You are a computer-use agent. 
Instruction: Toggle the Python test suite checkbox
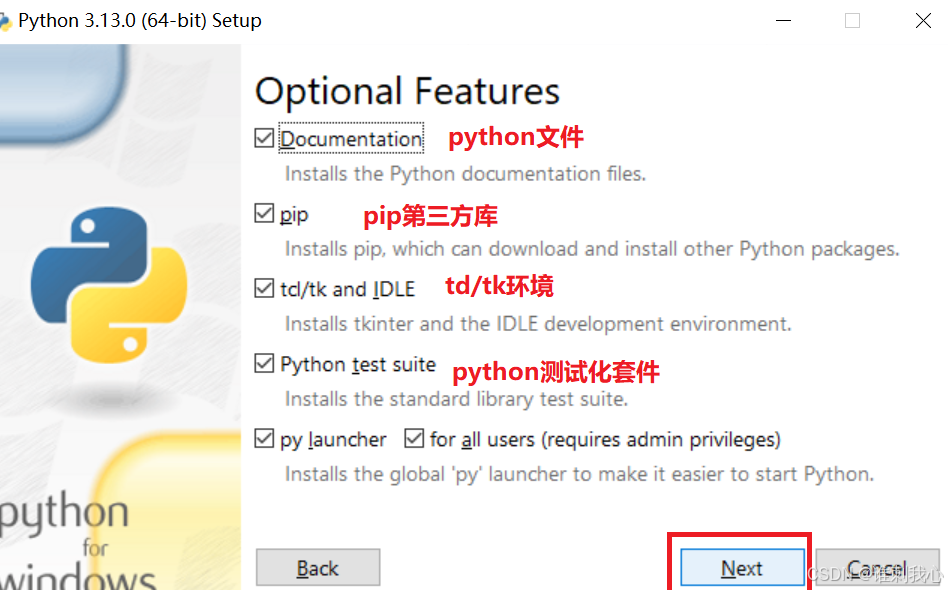(264, 363)
